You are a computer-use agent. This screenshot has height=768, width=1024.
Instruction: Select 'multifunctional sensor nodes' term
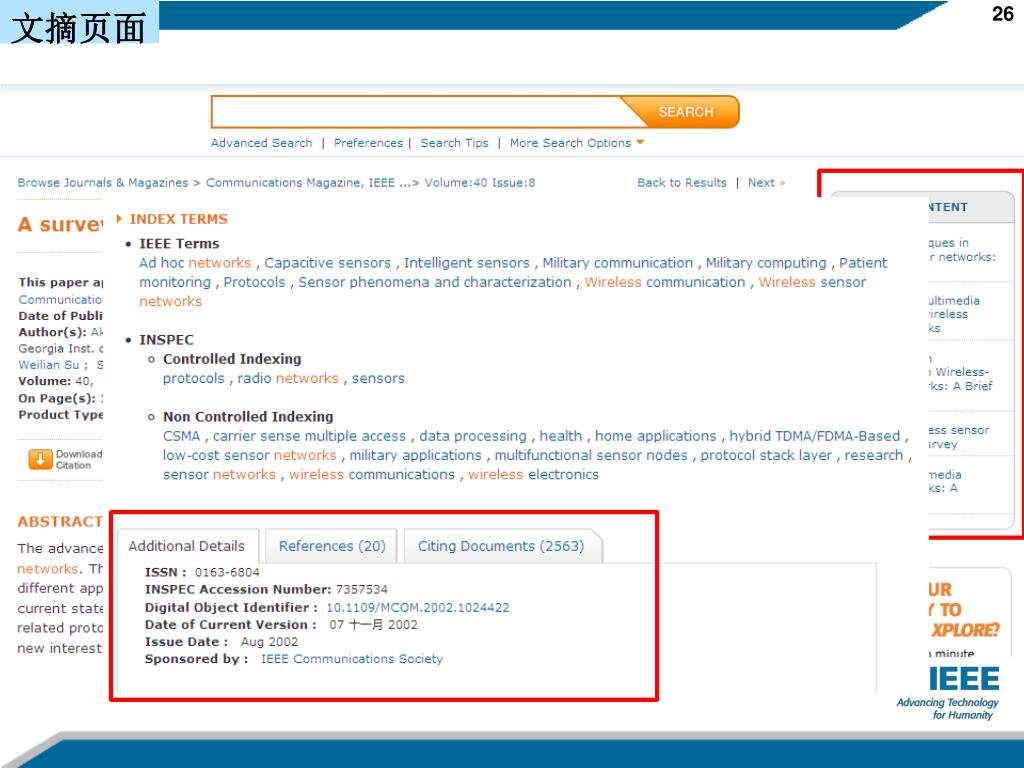tap(591, 455)
